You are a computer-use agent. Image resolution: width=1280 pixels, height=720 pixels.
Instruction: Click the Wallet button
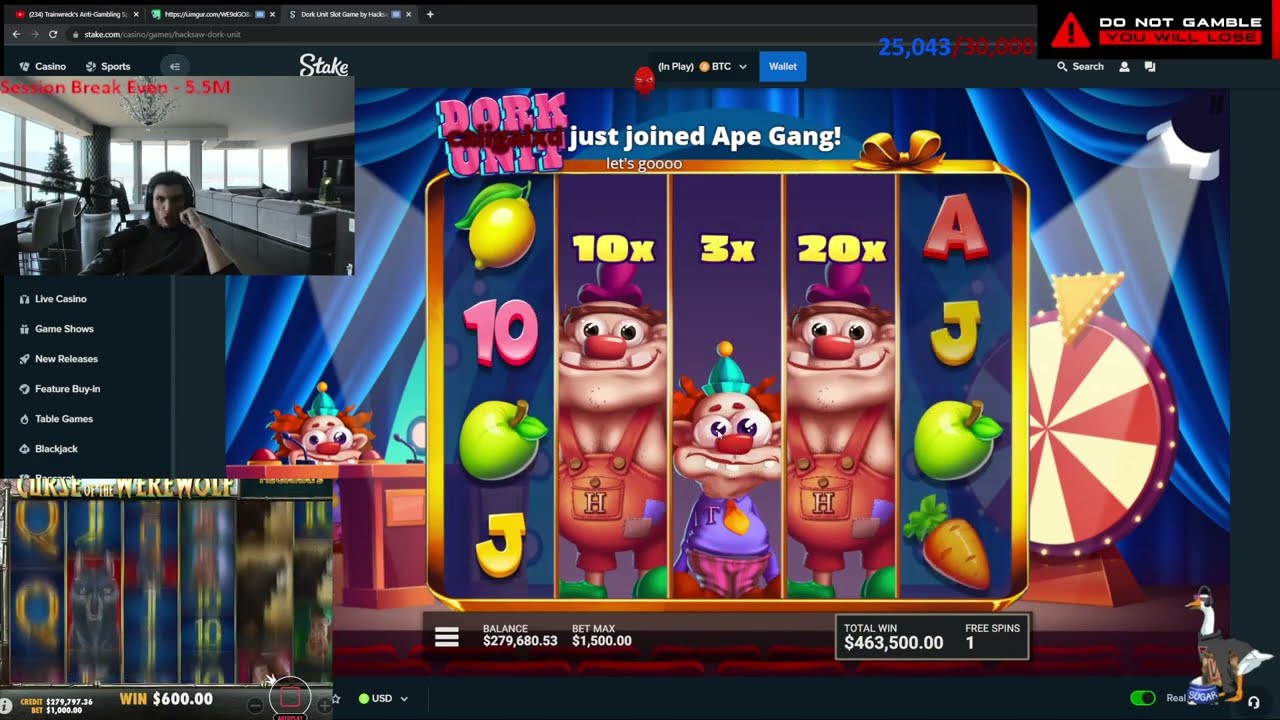[x=783, y=67]
